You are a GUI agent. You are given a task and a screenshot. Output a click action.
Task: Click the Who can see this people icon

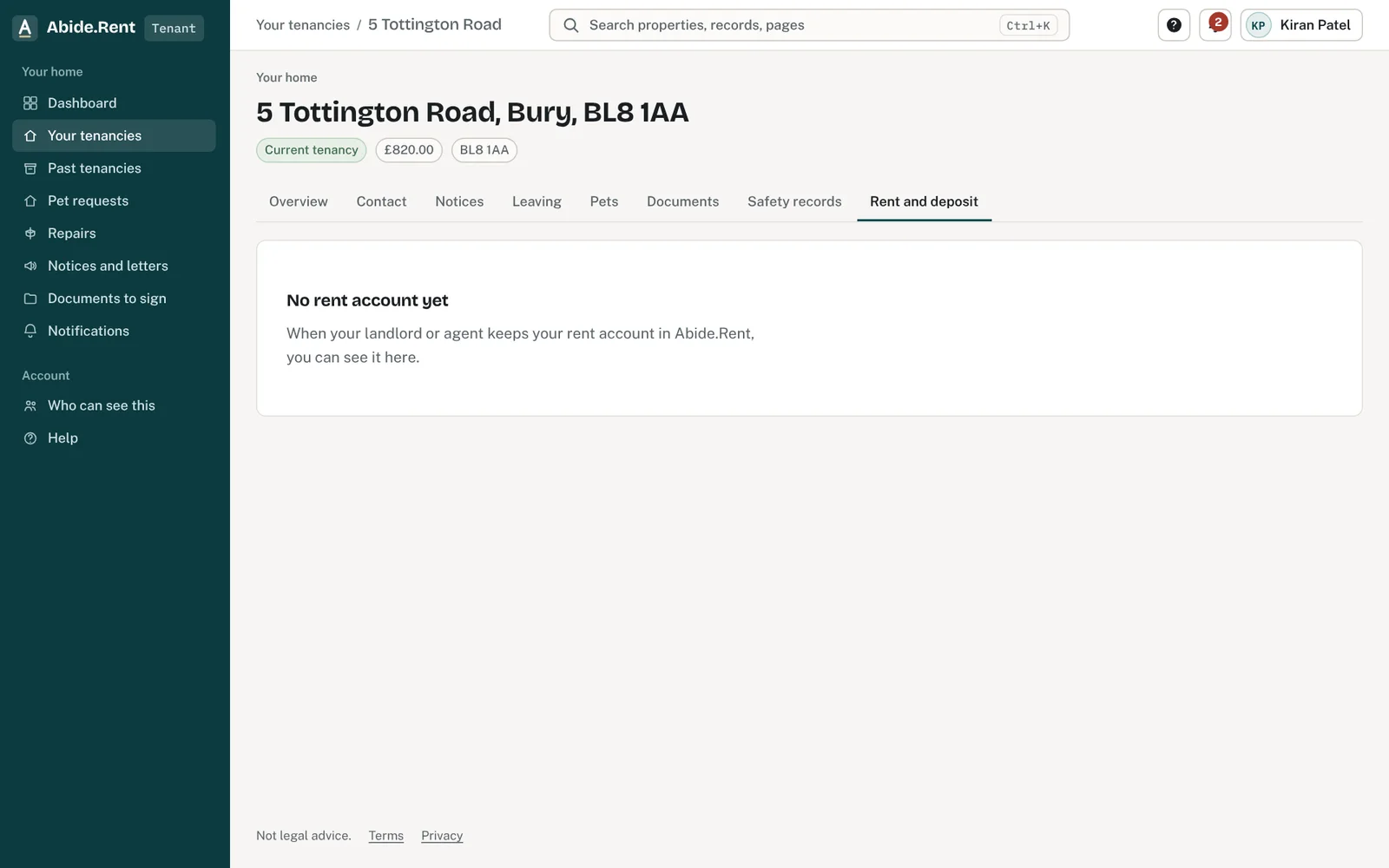click(30, 405)
